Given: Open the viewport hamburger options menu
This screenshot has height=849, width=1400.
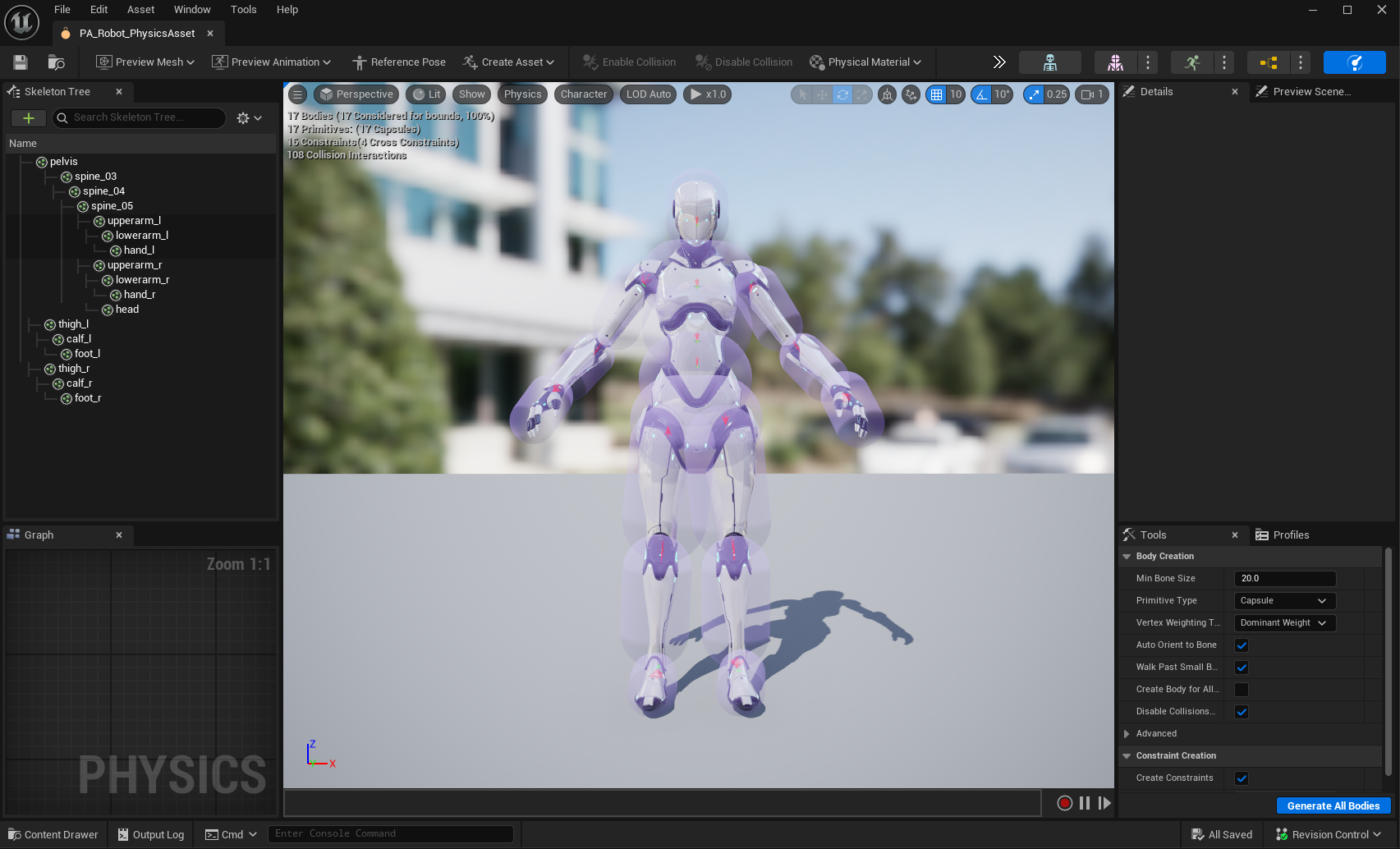Looking at the screenshot, I should (x=298, y=94).
